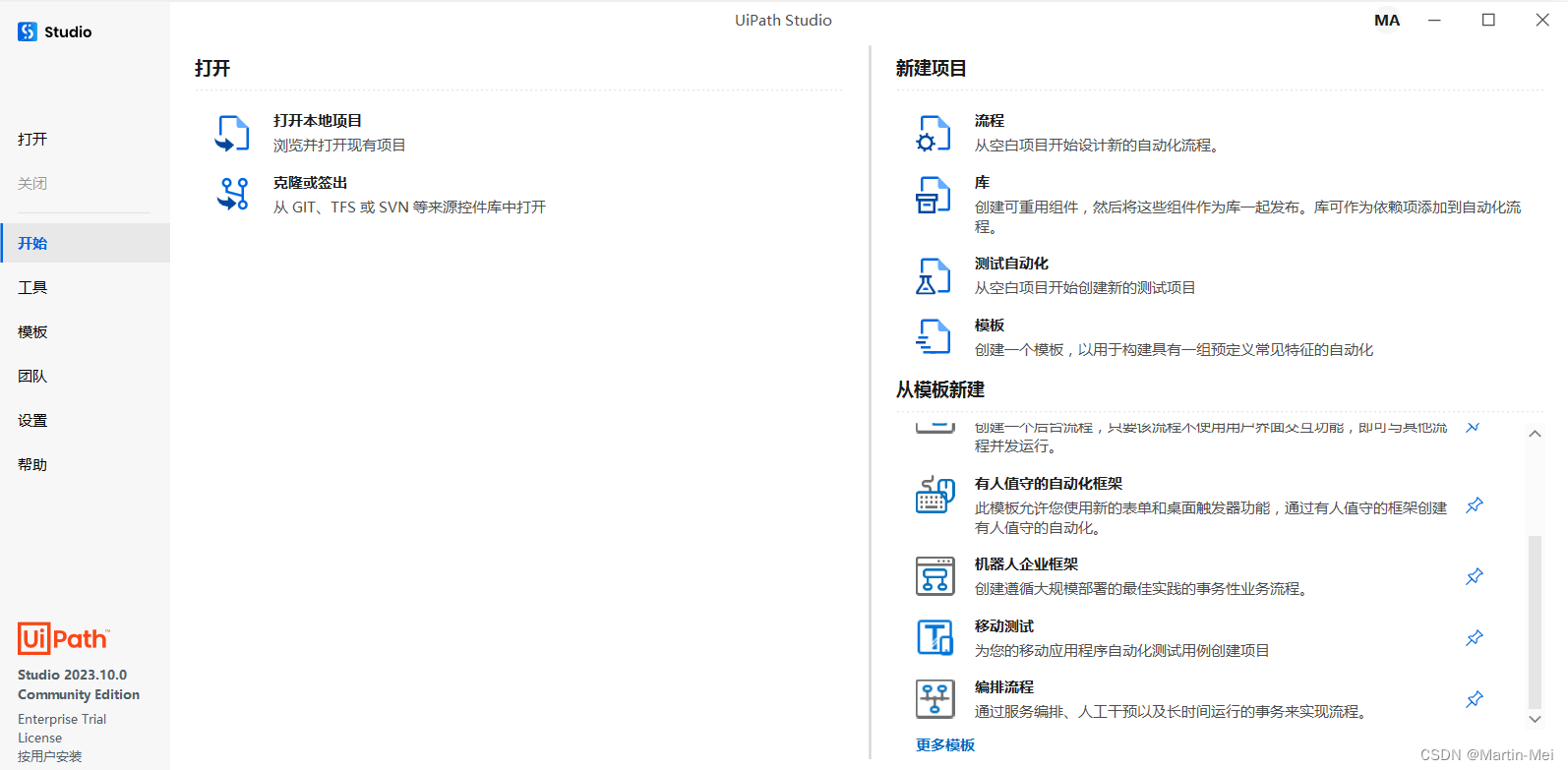Click the template list scrollbar thumb

[1535, 622]
